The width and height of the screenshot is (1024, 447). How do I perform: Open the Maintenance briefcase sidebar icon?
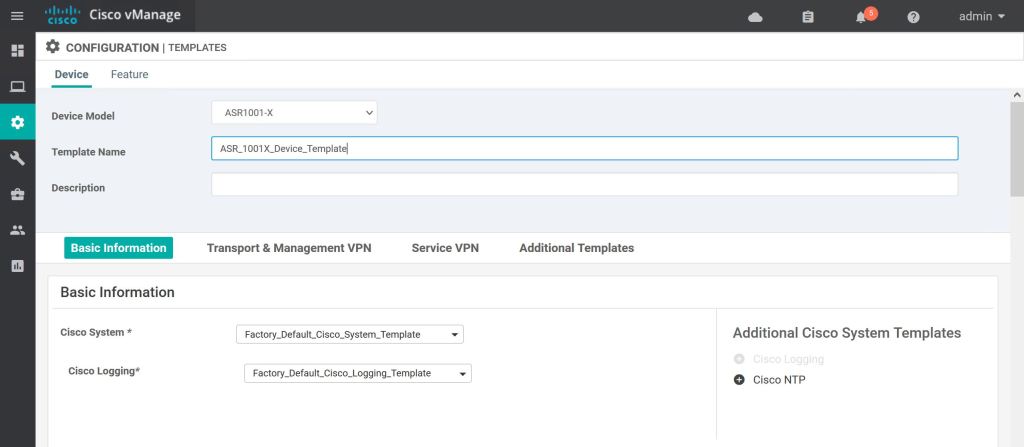coord(17,194)
